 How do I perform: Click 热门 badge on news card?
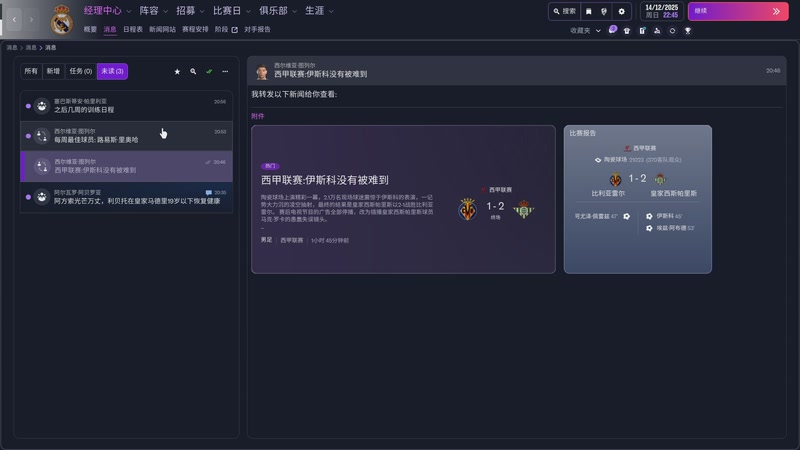270,166
